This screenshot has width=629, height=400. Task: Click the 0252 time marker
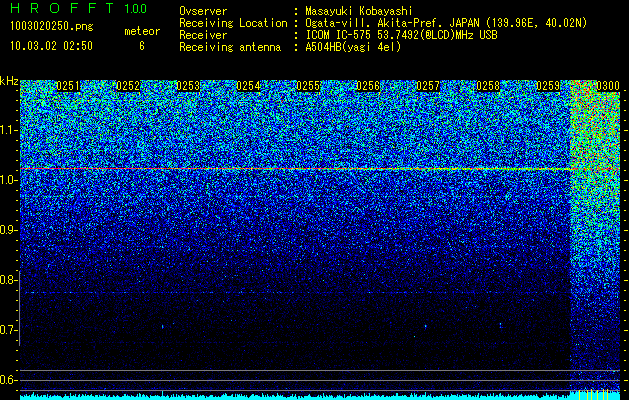point(128,86)
